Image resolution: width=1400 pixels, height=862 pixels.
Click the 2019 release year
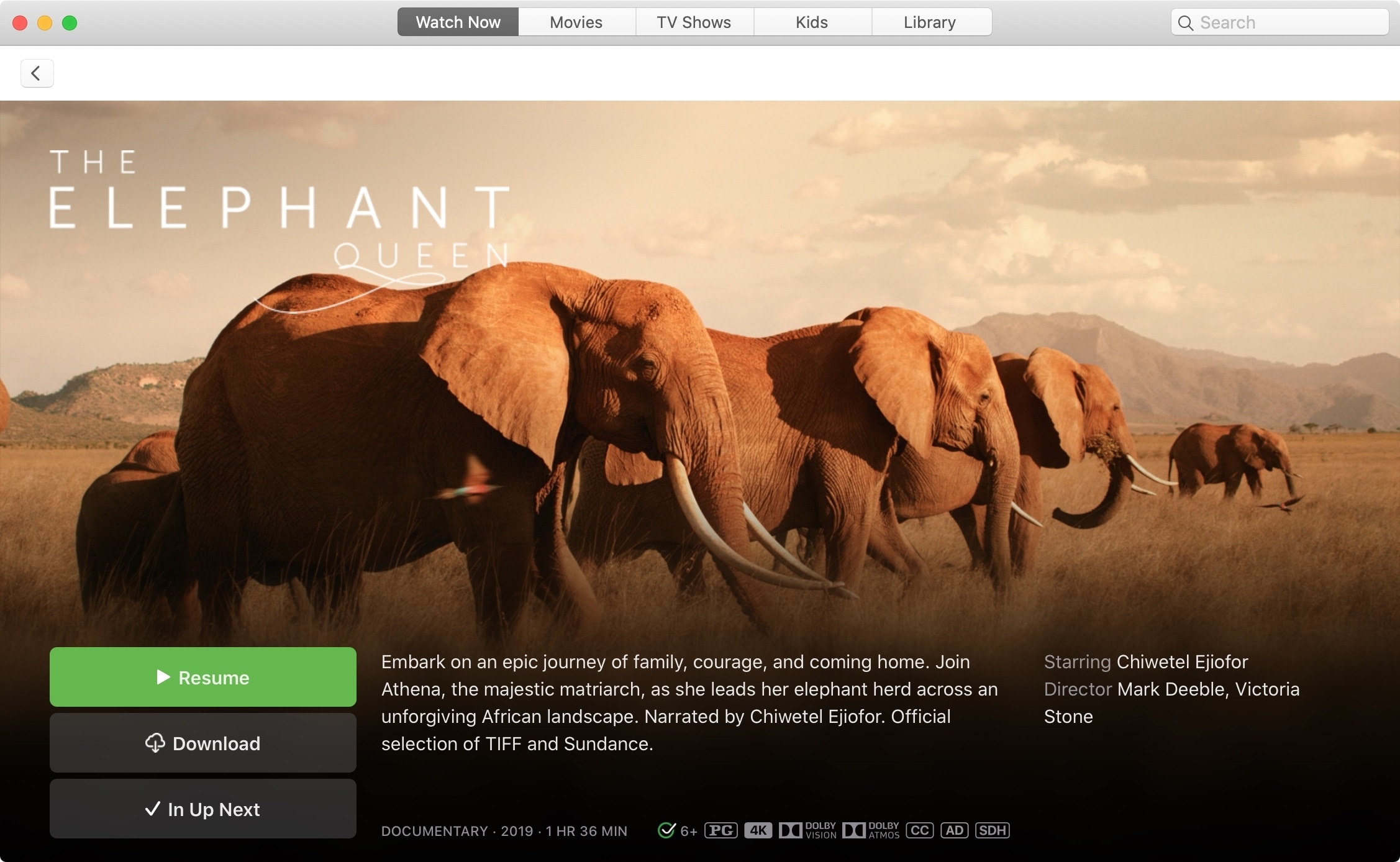(517, 831)
